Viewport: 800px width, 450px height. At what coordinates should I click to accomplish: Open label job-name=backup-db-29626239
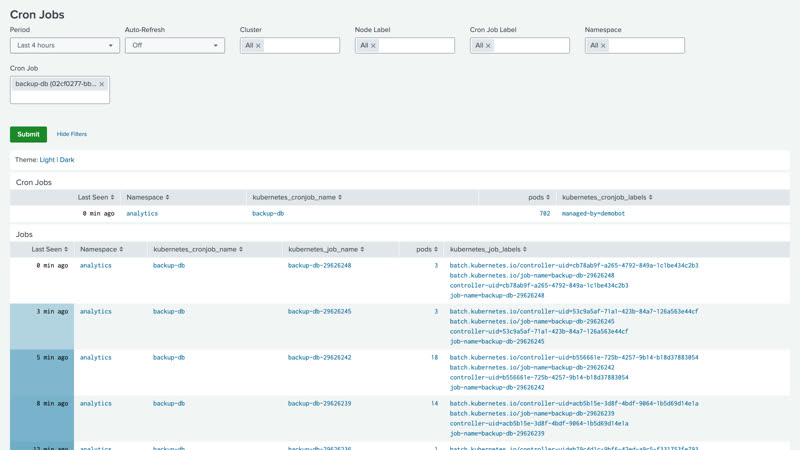pyautogui.click(x=497, y=433)
